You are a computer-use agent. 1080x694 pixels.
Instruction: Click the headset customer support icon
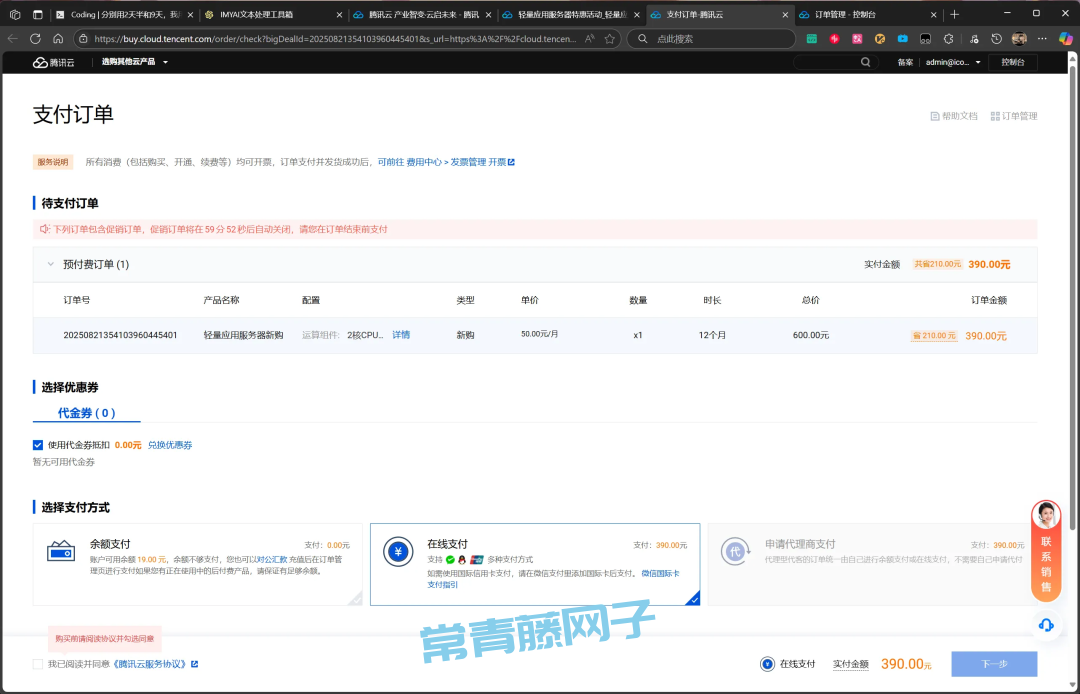coord(1046,625)
